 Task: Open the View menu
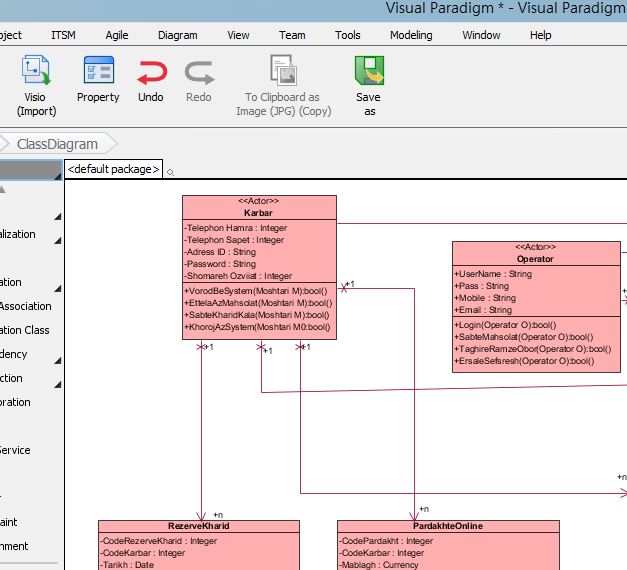(x=238, y=35)
